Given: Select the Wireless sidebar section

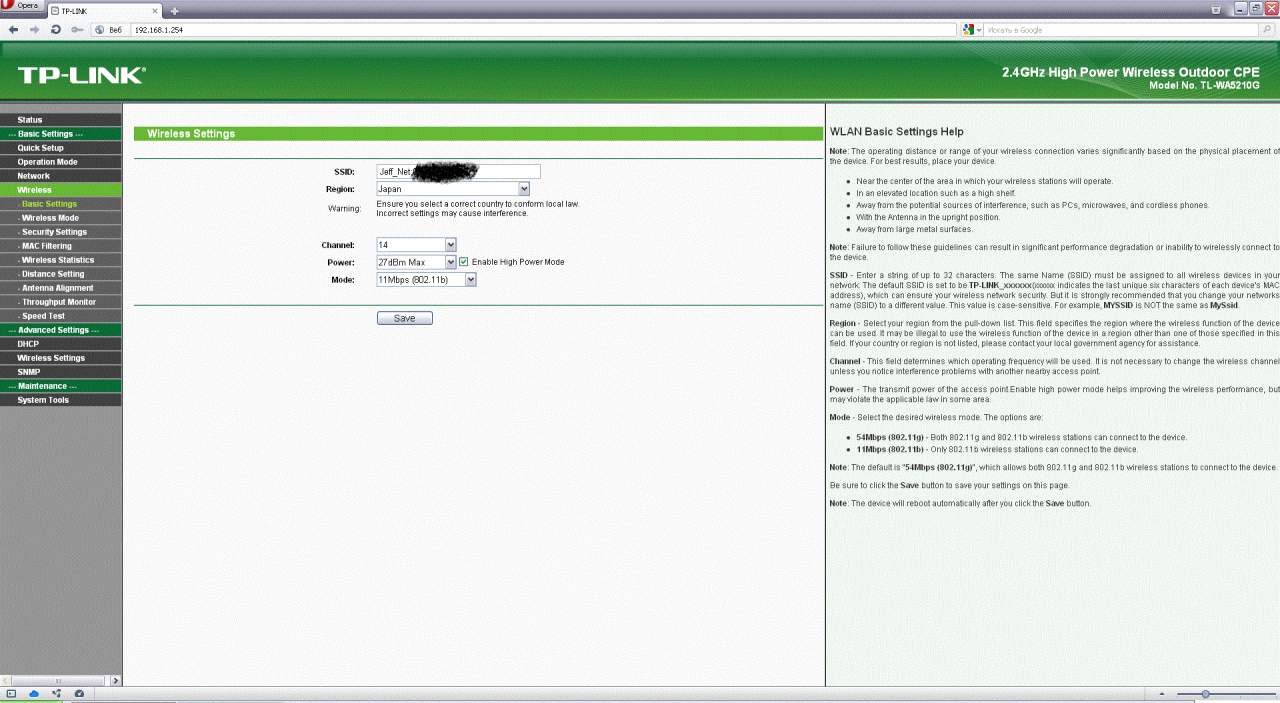Looking at the screenshot, I should tap(61, 190).
